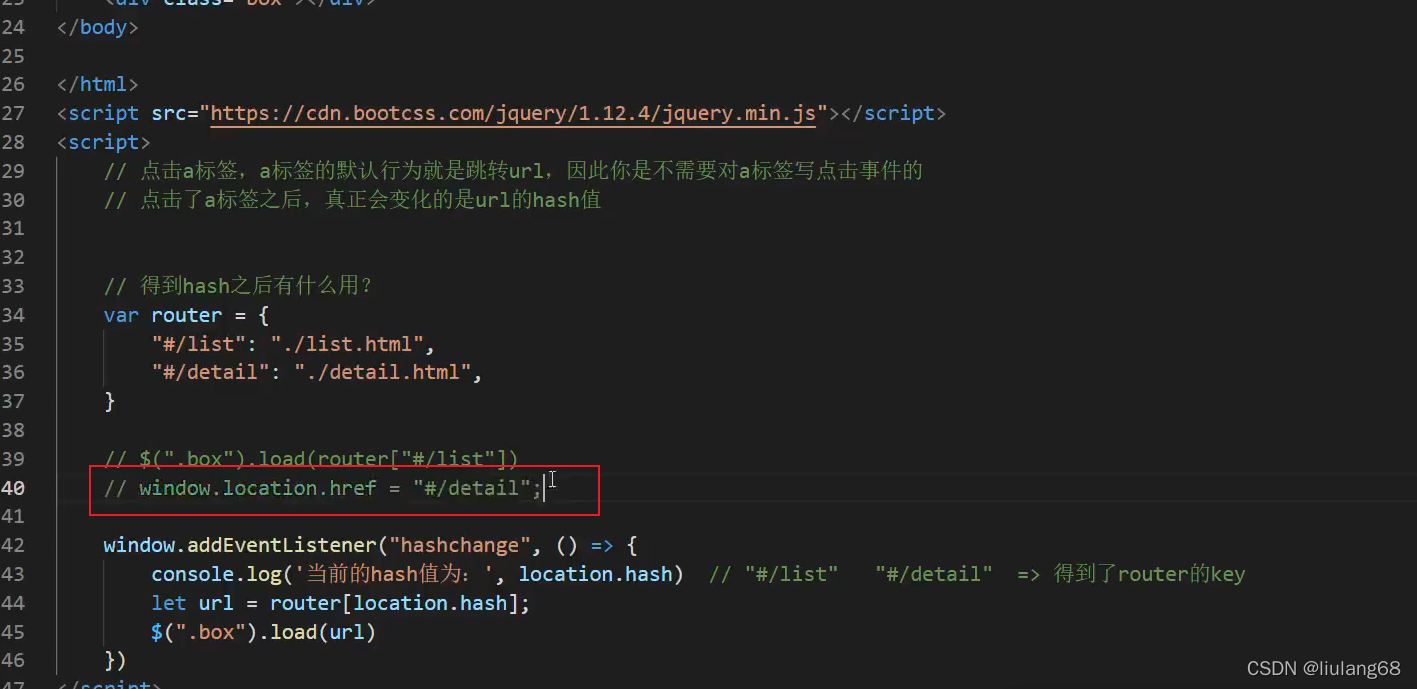This screenshot has height=689, width=1417.
Task: Click the closing </html> tag
Action: coord(98,84)
